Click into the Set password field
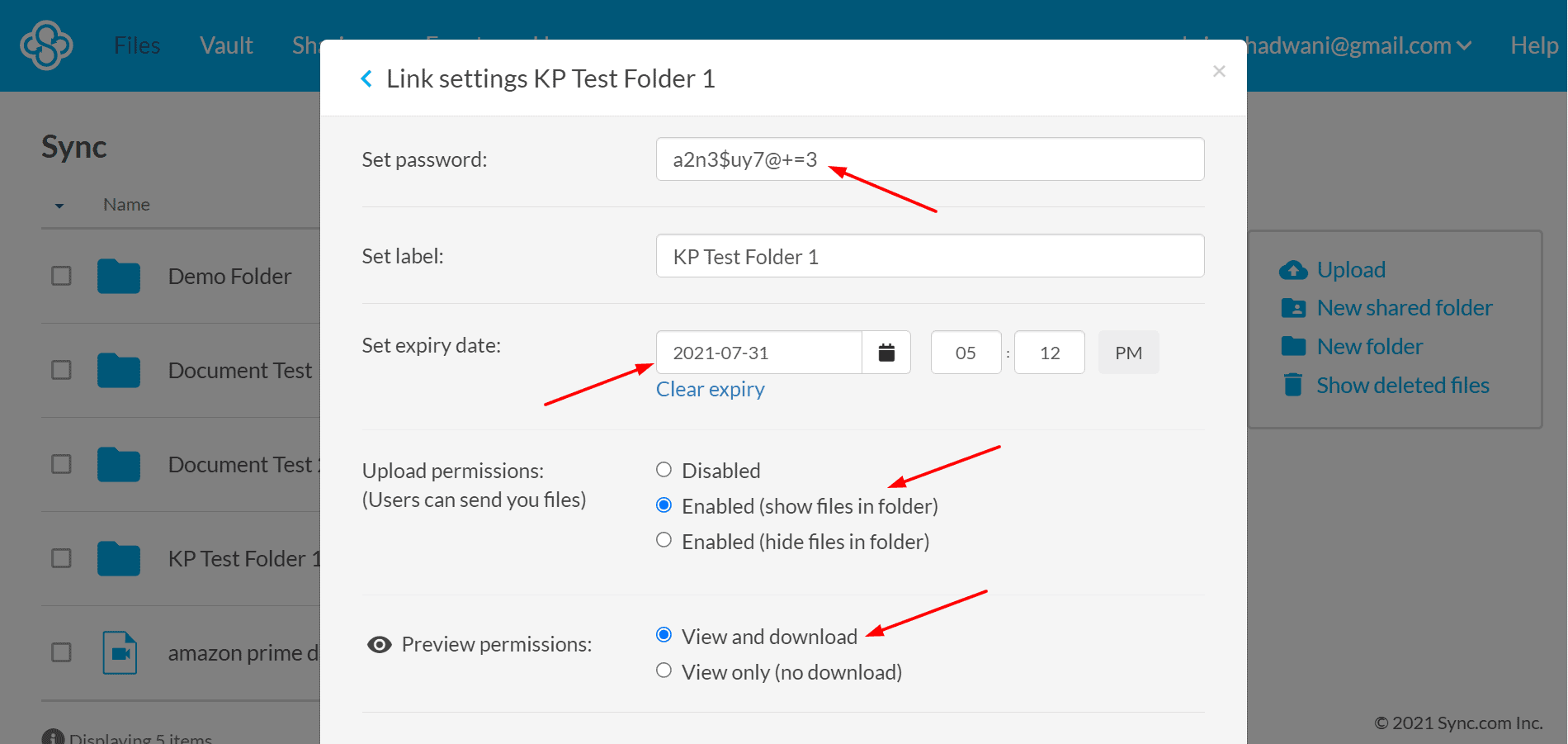The width and height of the screenshot is (1568, 744). tap(929, 159)
